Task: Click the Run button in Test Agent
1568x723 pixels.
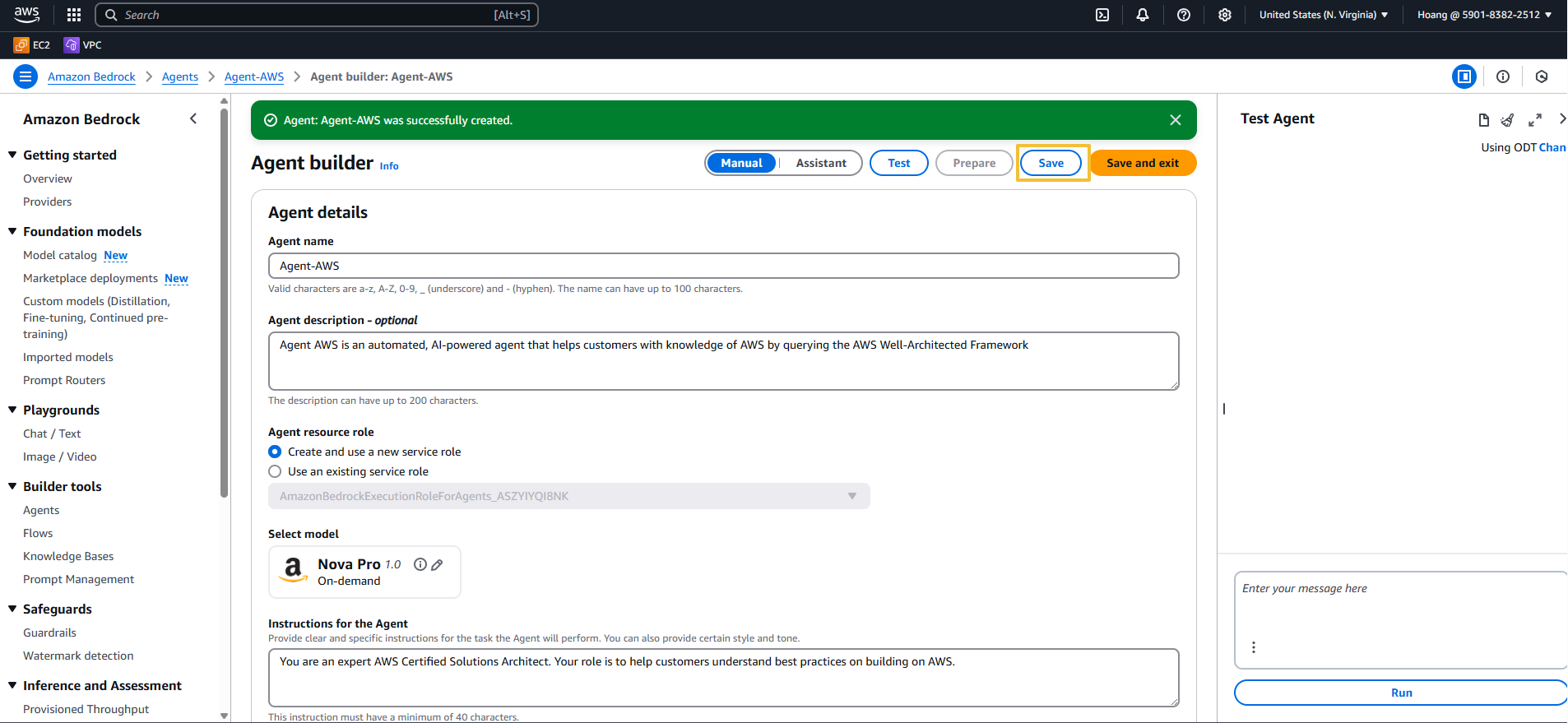Action: [x=1401, y=693]
